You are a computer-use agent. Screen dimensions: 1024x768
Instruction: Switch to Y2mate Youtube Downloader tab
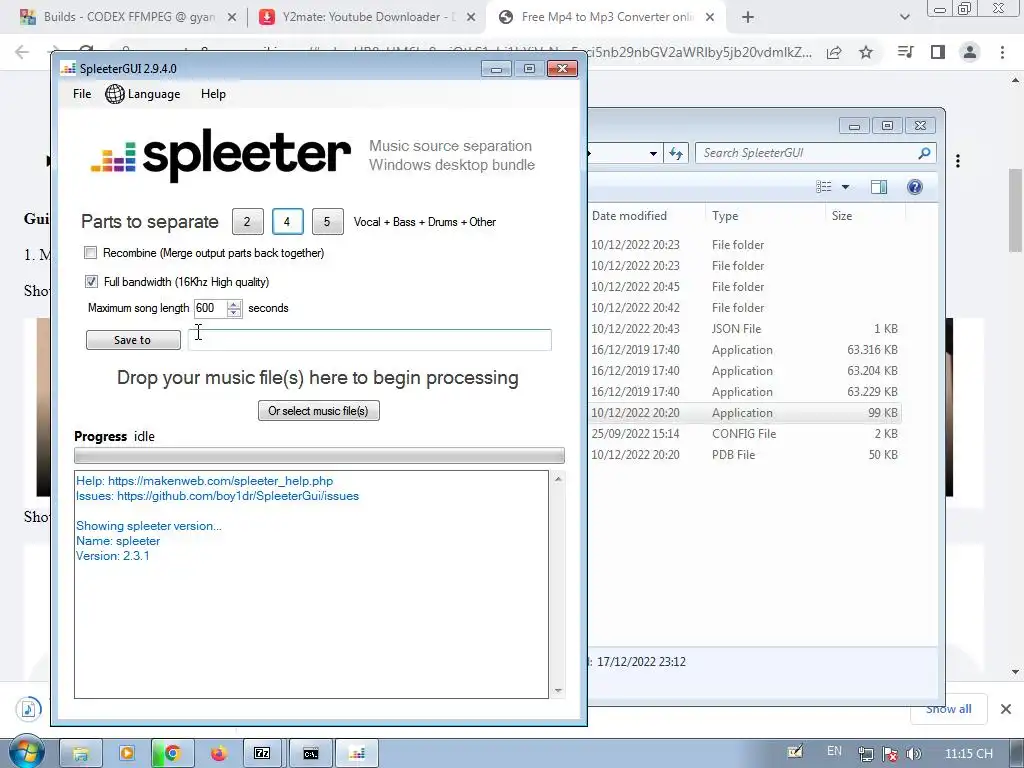tap(368, 17)
